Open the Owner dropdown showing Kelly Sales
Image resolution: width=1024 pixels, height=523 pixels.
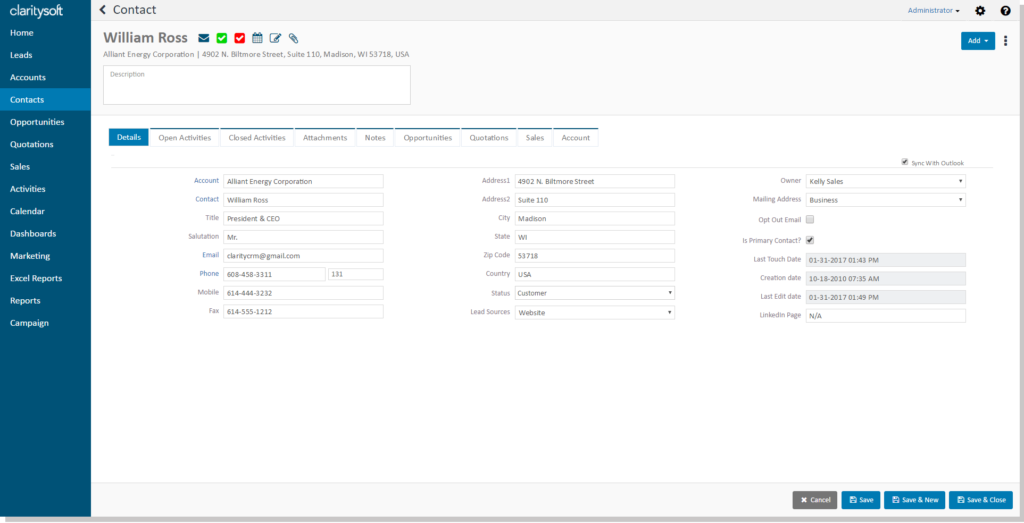(886, 181)
